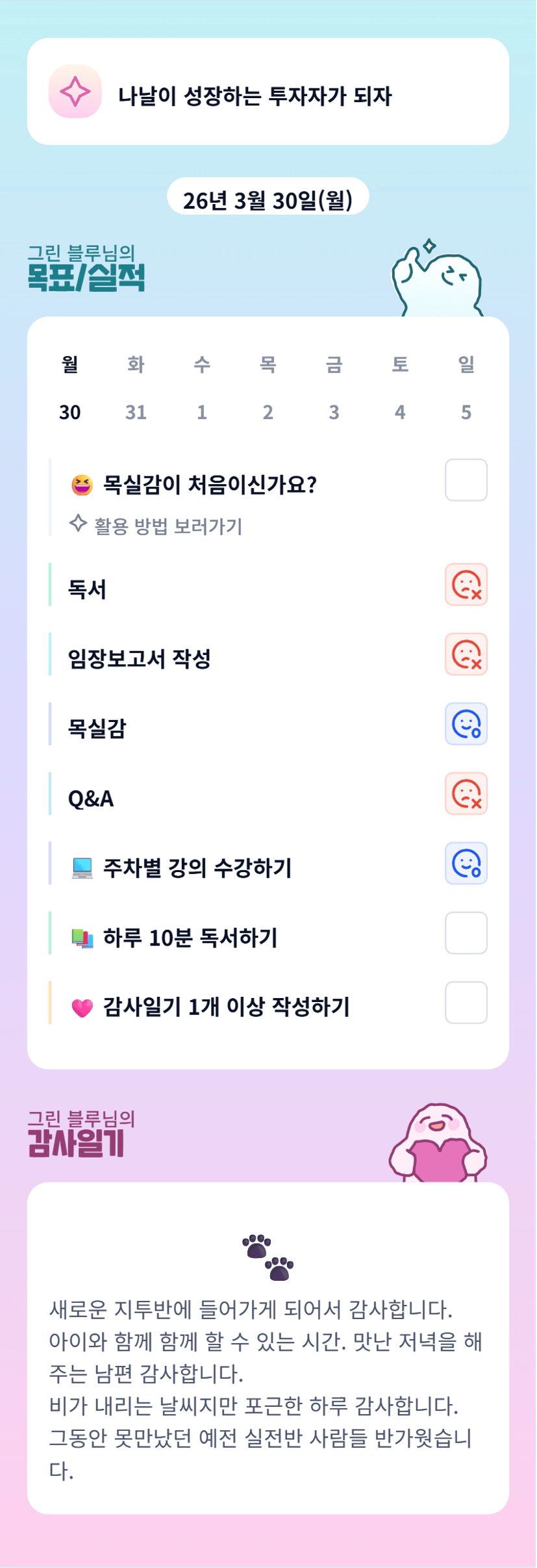Toggle the red failed face for 독서

(466, 585)
